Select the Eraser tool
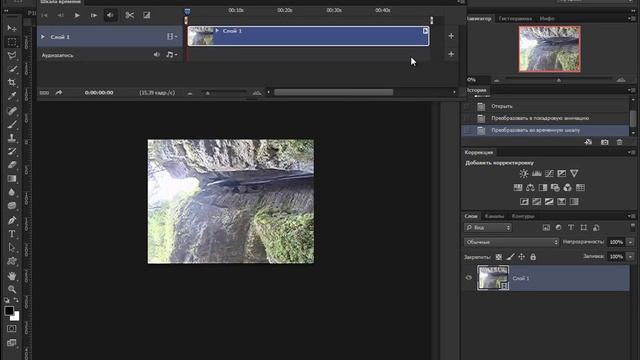The height and width of the screenshot is (360, 640). pos(12,165)
